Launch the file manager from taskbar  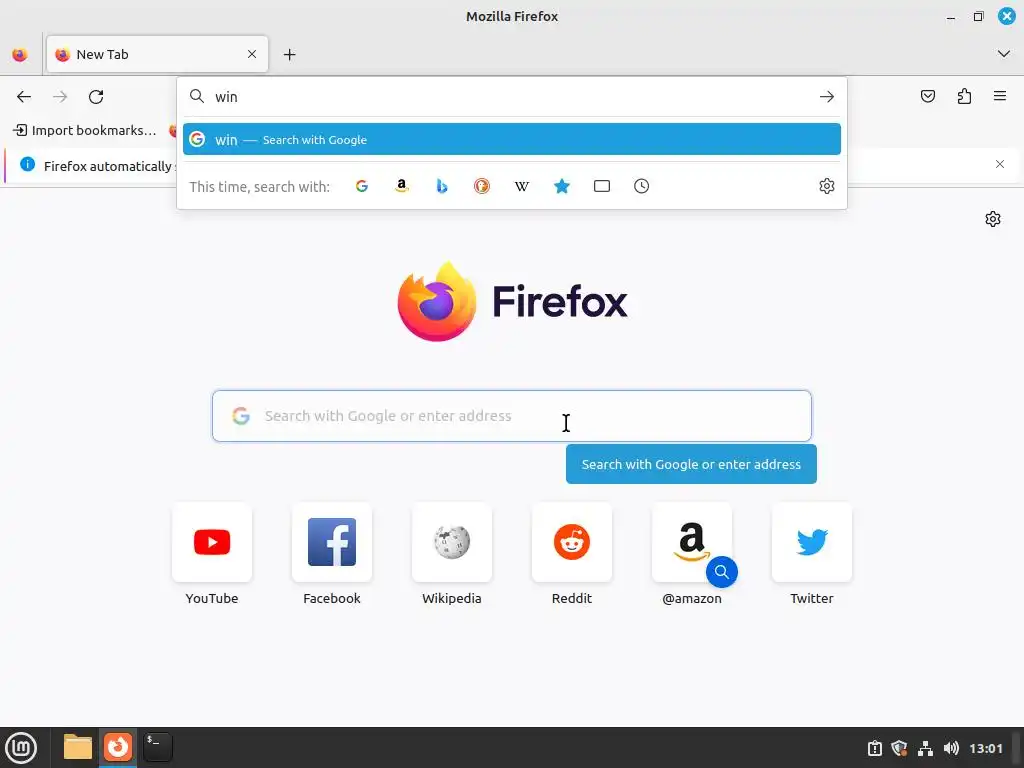(x=78, y=747)
